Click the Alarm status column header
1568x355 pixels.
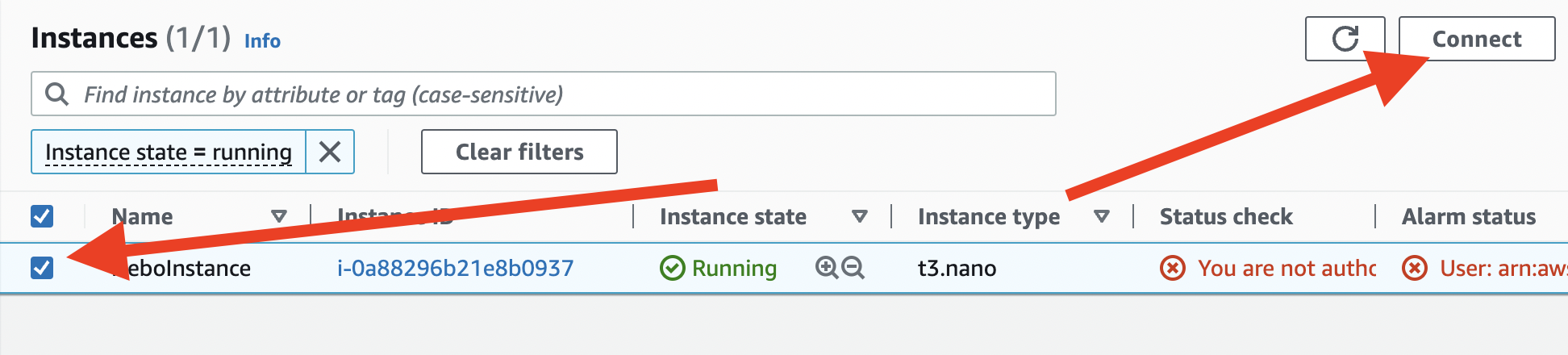pos(1469,216)
